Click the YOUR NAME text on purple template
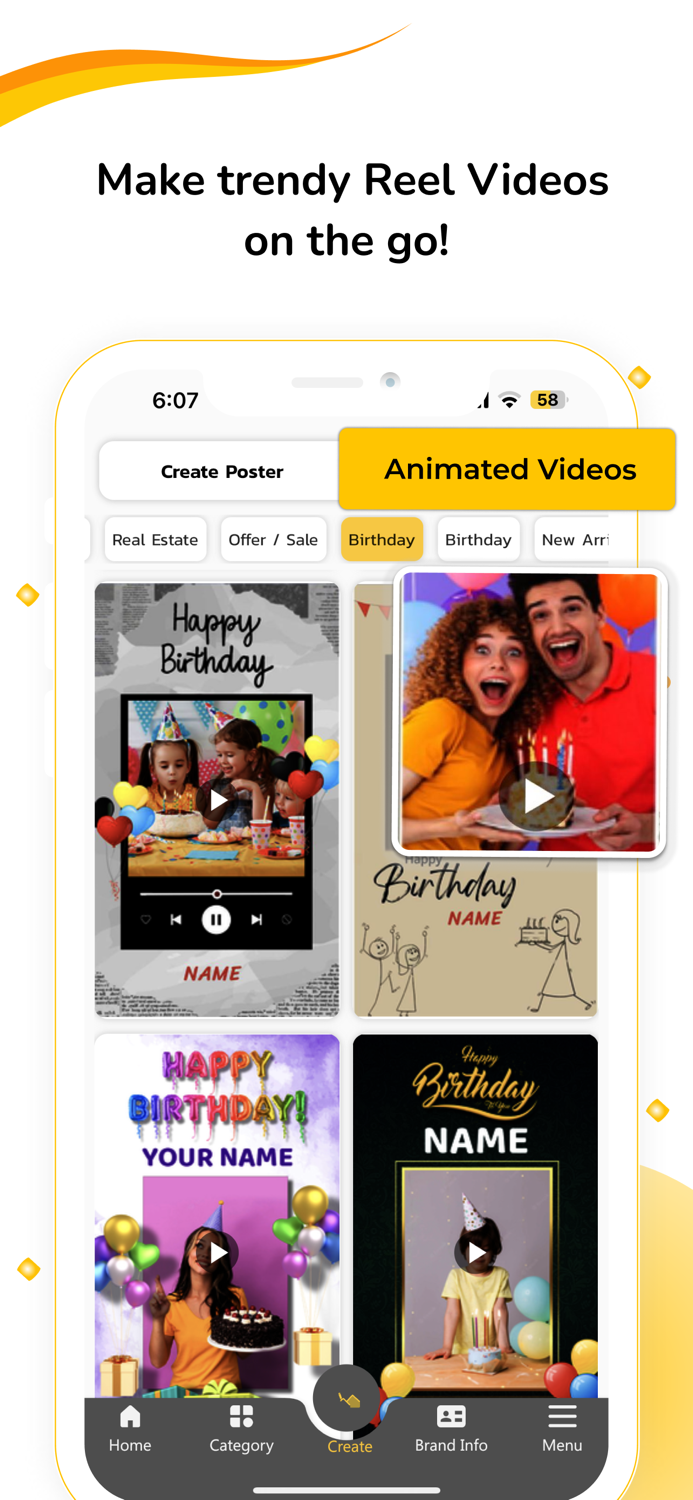Screen dimensions: 693x1500 pyautogui.click(x=217, y=1157)
